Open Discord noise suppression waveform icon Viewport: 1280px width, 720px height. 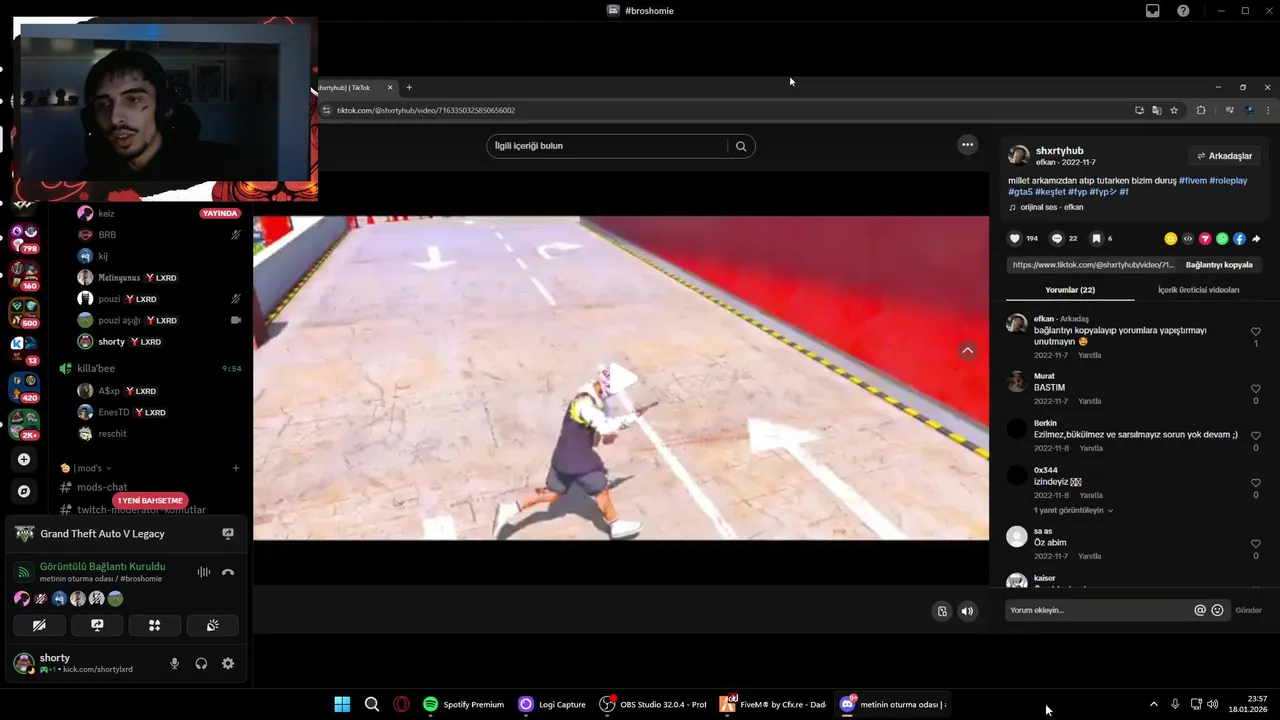tap(204, 572)
